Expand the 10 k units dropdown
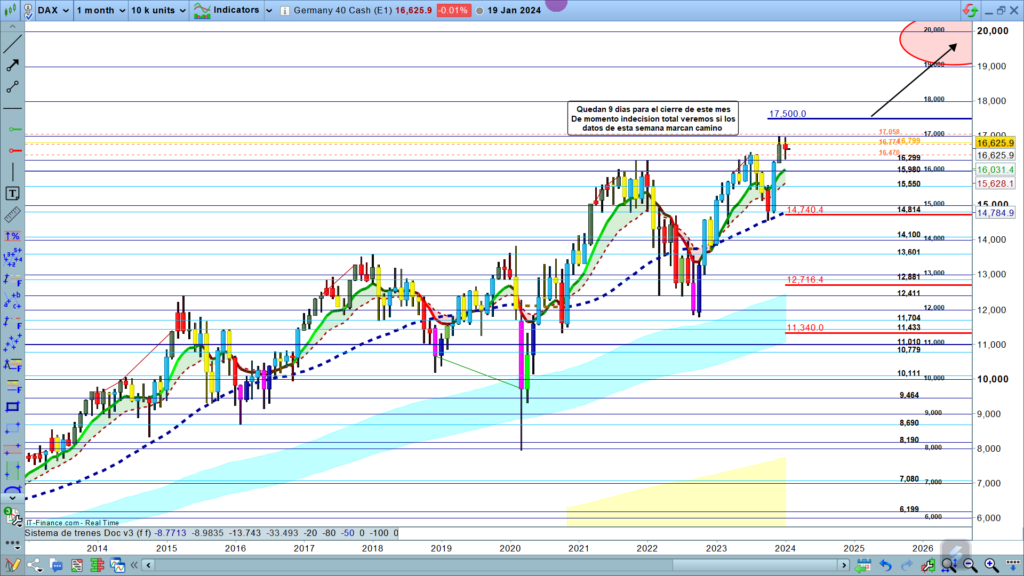1024x576 pixels. coord(158,10)
